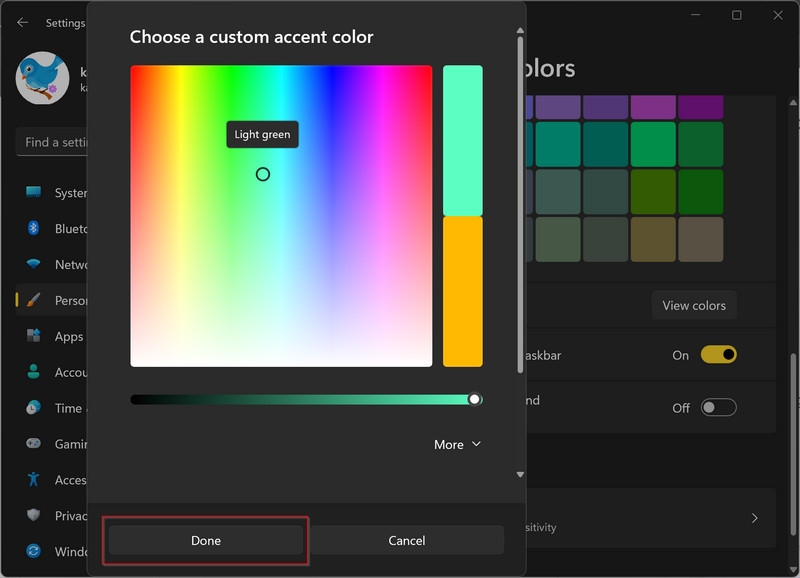Select the Bluetooth icon in sidebar

click(x=34, y=228)
